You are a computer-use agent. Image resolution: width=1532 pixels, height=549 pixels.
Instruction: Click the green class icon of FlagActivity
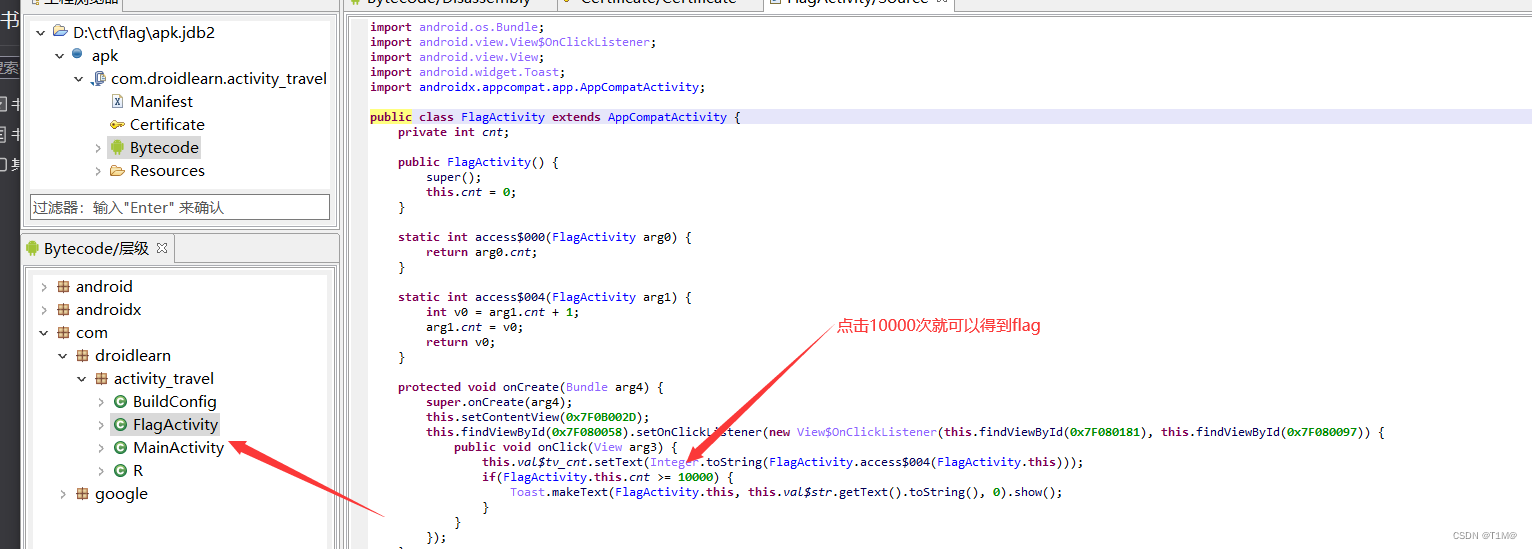coord(121,424)
